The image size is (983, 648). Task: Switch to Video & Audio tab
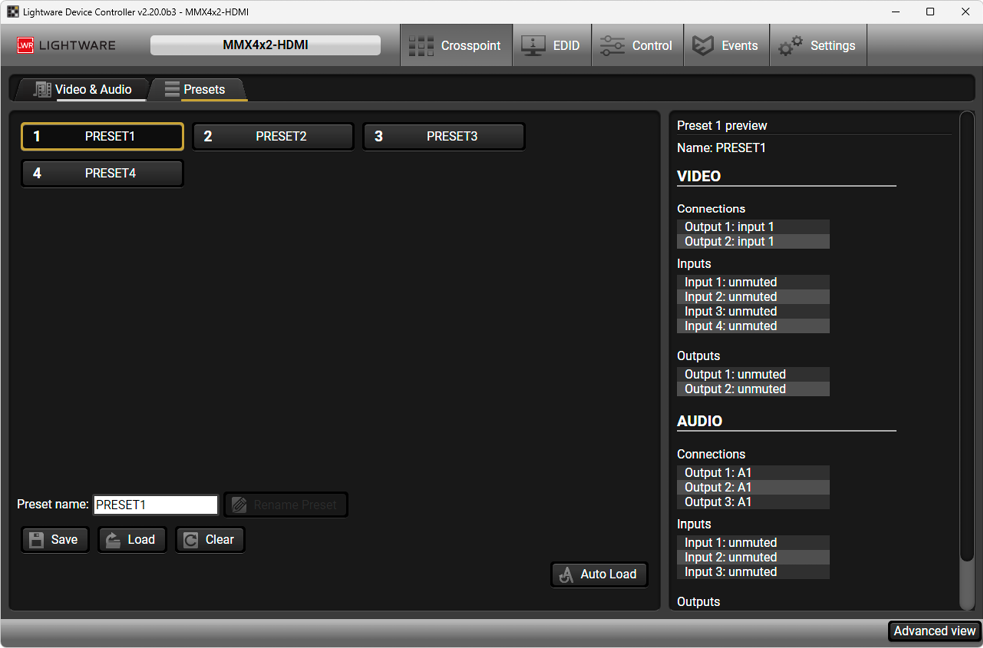(x=82, y=90)
